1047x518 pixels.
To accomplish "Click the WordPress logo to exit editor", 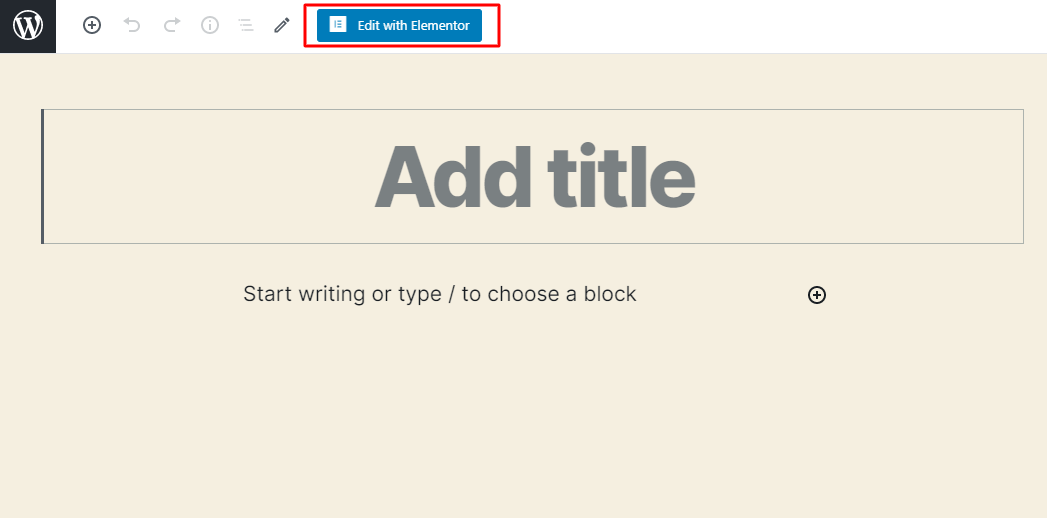I will 28,26.
